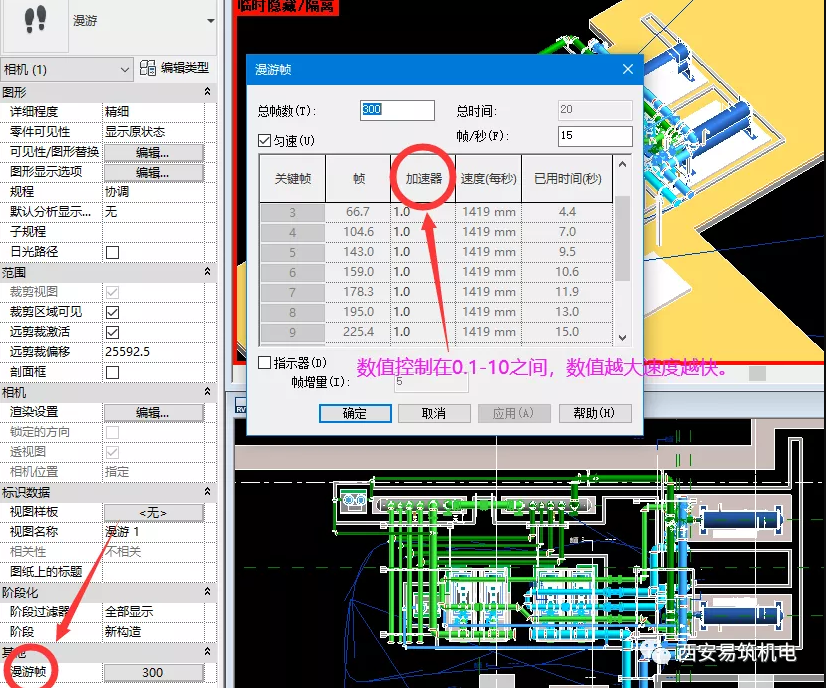Click the 加速器 column header
Image resolution: width=826 pixels, height=688 pixels.
423,179
